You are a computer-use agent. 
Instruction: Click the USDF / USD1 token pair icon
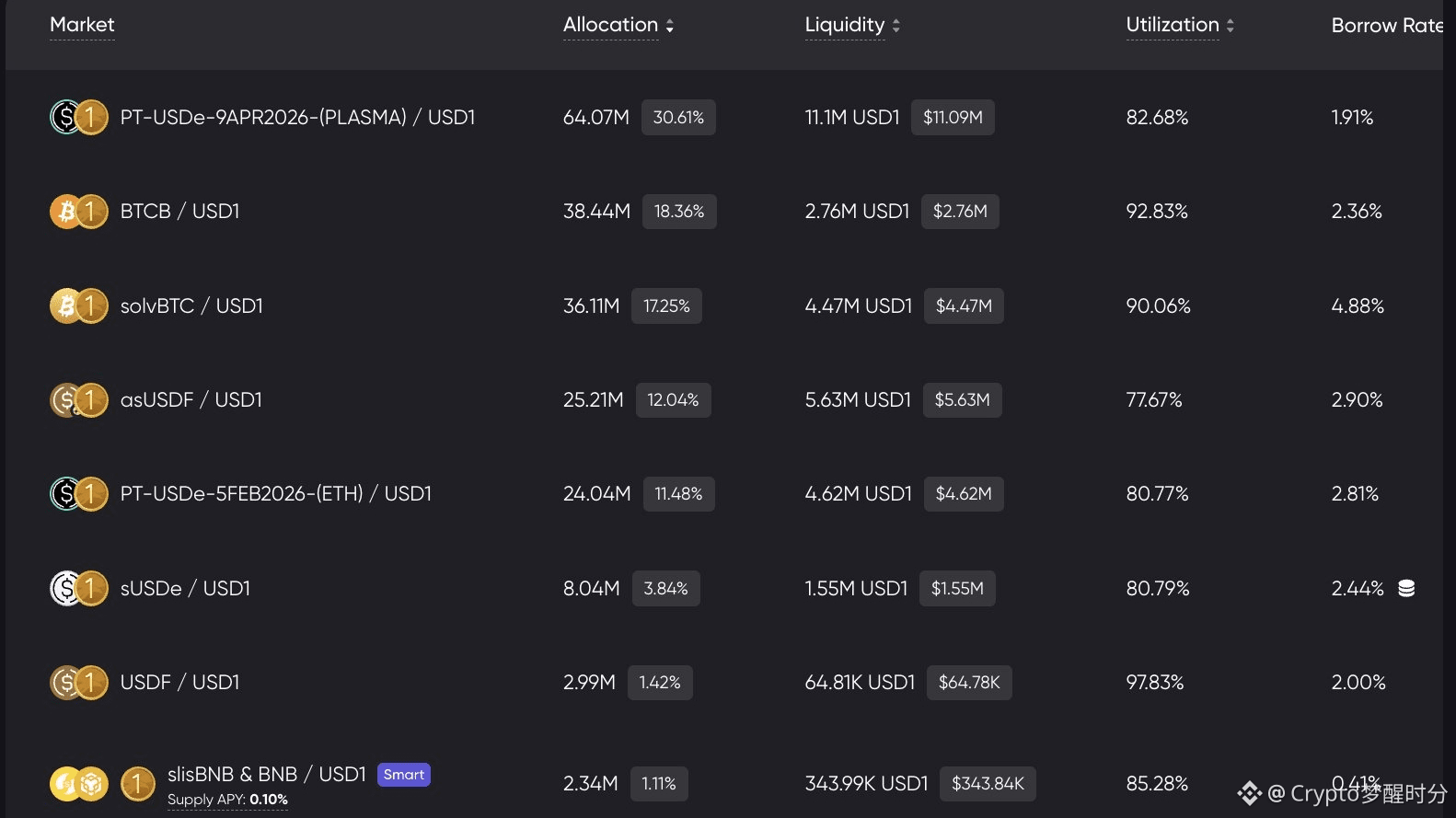[x=78, y=683]
